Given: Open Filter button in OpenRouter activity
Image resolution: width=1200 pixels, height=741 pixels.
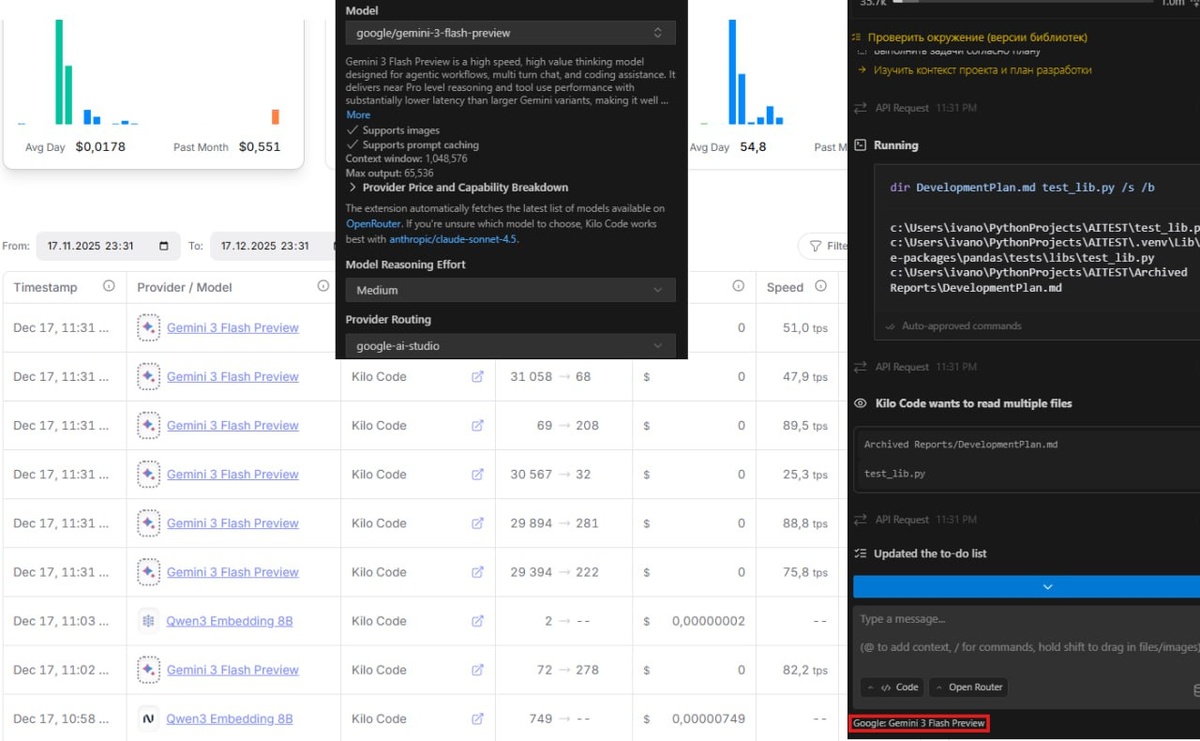Looking at the screenshot, I should 823,246.
